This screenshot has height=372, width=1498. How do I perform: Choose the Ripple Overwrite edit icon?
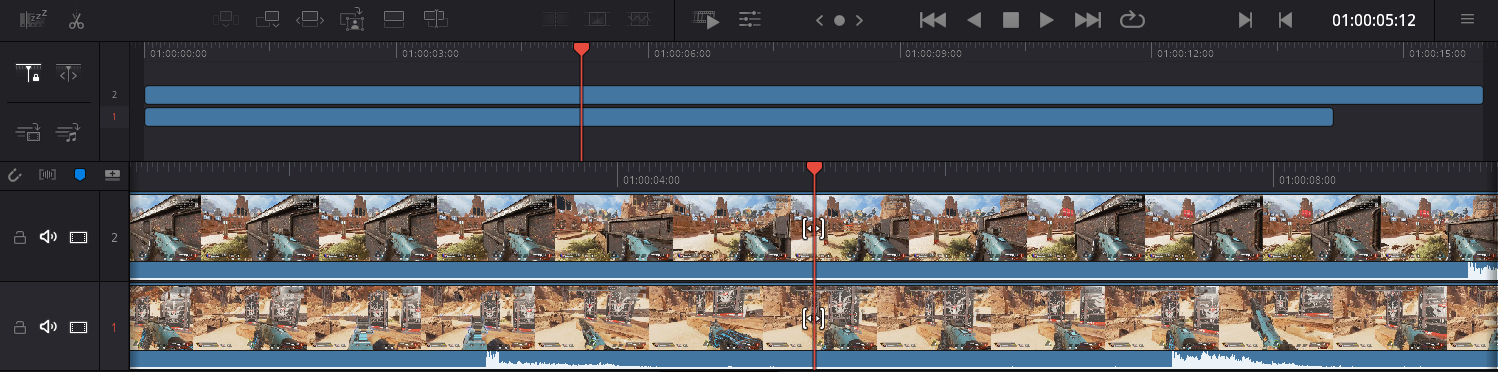click(310, 19)
